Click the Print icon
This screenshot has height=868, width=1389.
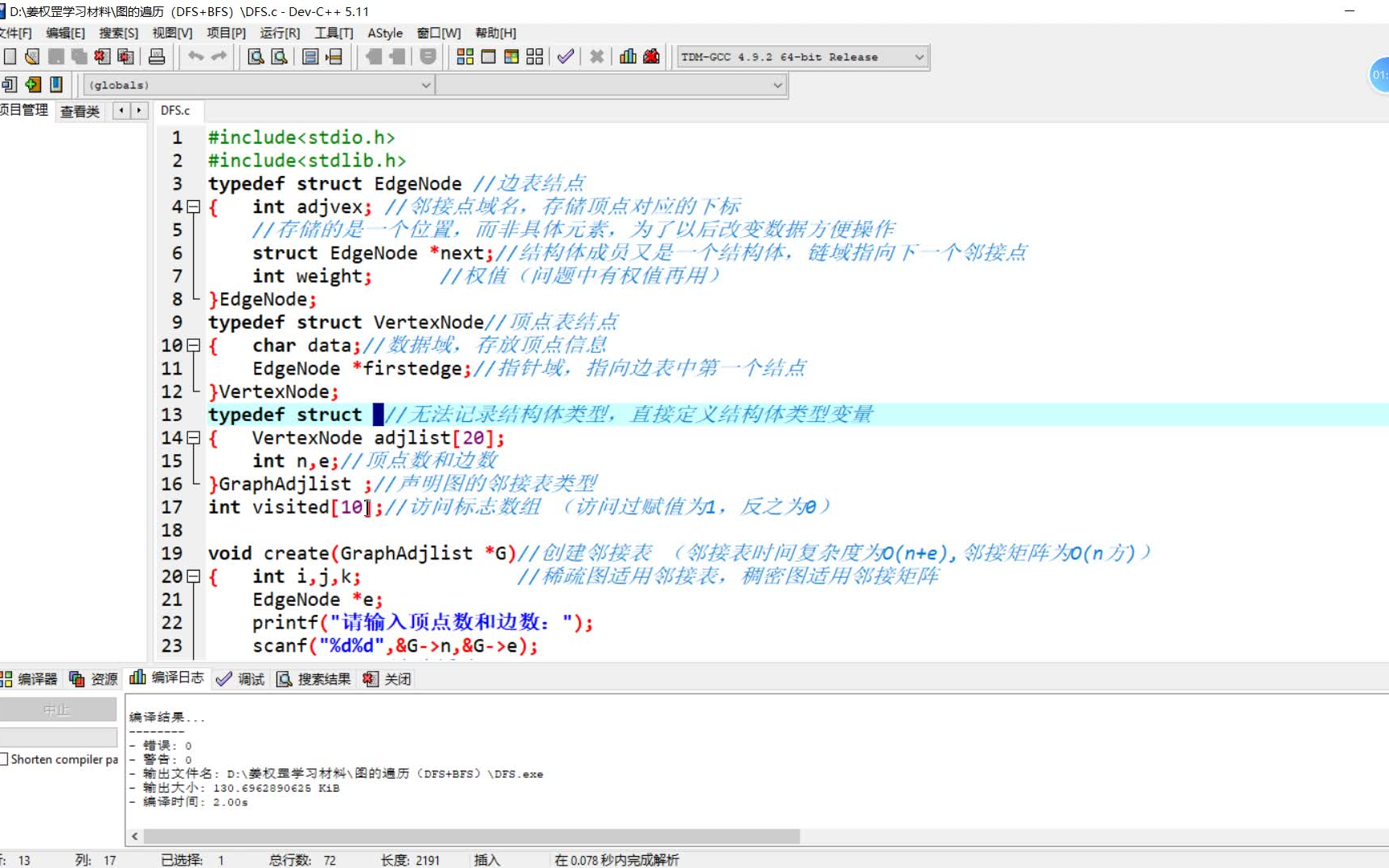[x=157, y=56]
